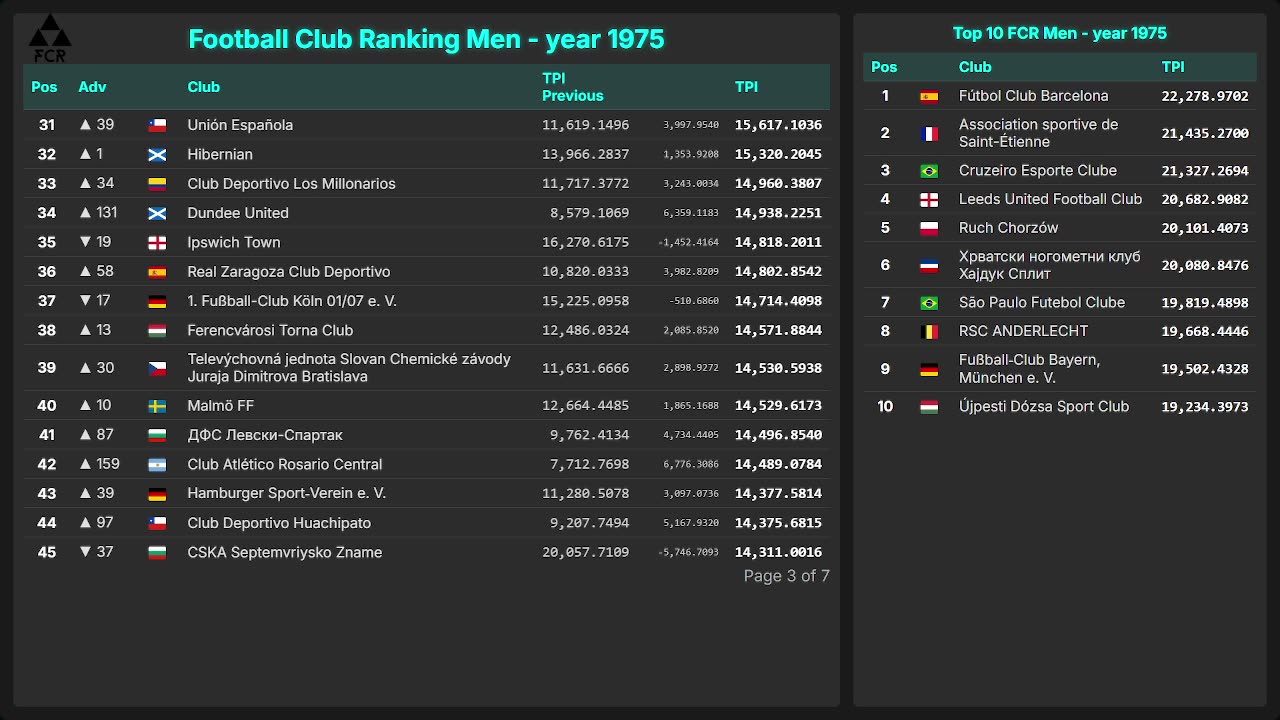Click the Pos header in main ranking table
This screenshot has height=720, width=1280.
click(44, 87)
